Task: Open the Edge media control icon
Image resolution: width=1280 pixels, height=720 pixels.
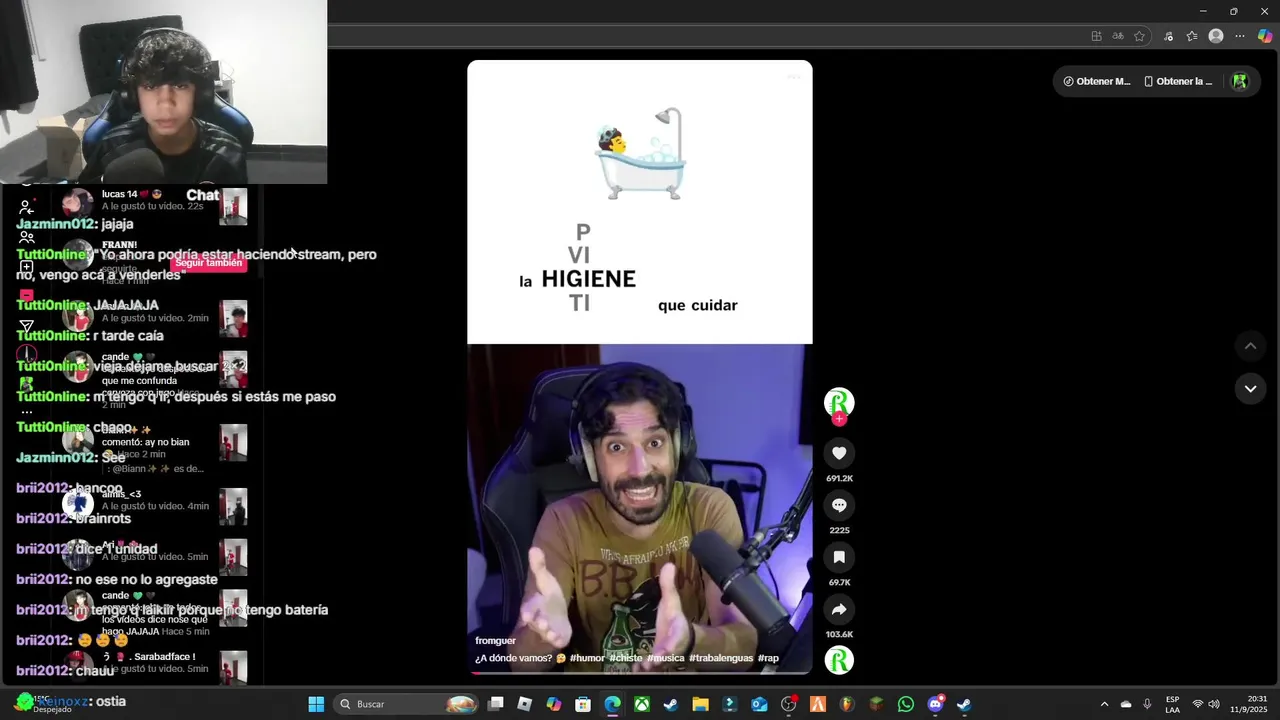Action: pos(1168,36)
